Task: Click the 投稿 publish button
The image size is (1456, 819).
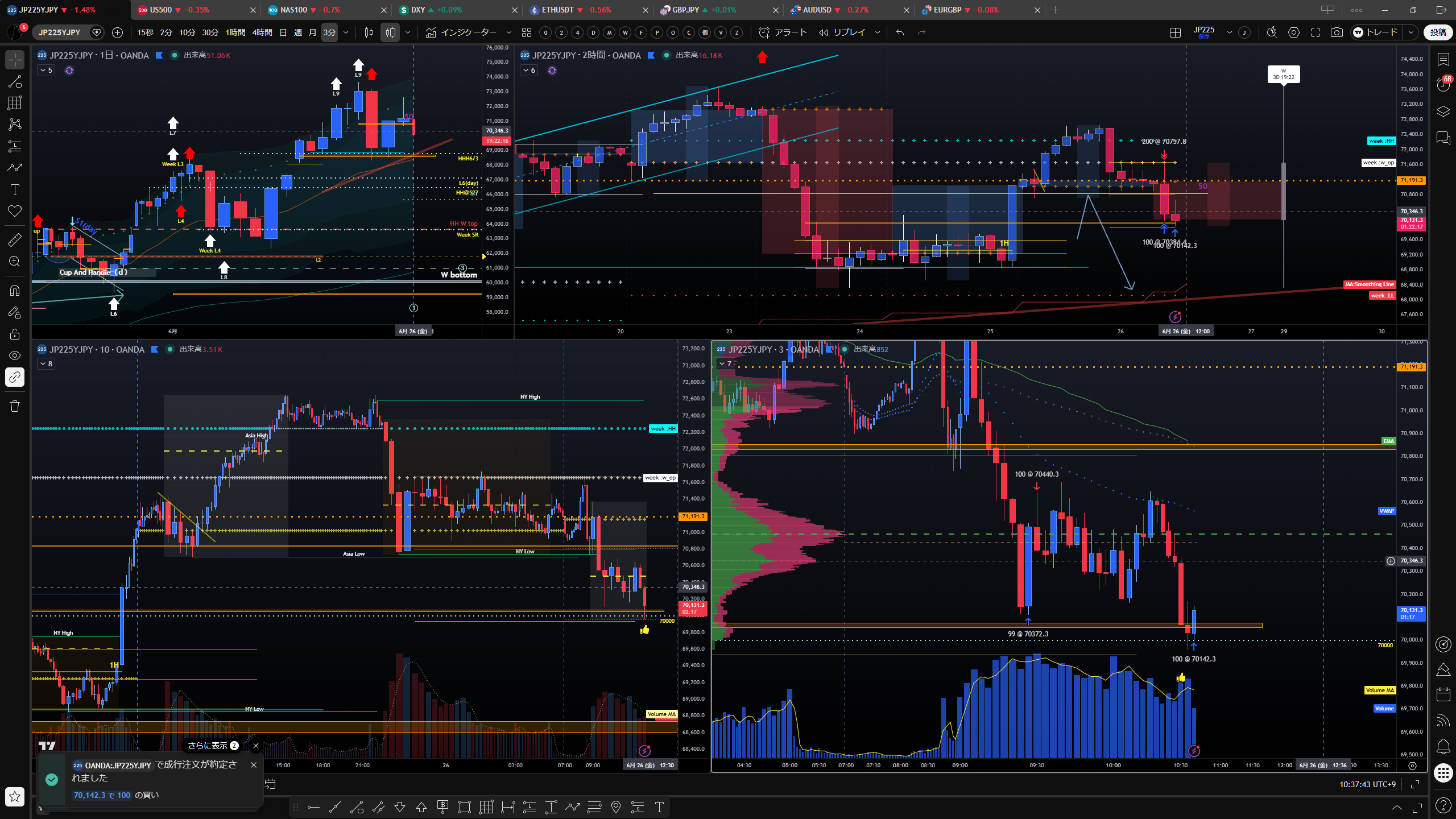Action: [x=1438, y=32]
